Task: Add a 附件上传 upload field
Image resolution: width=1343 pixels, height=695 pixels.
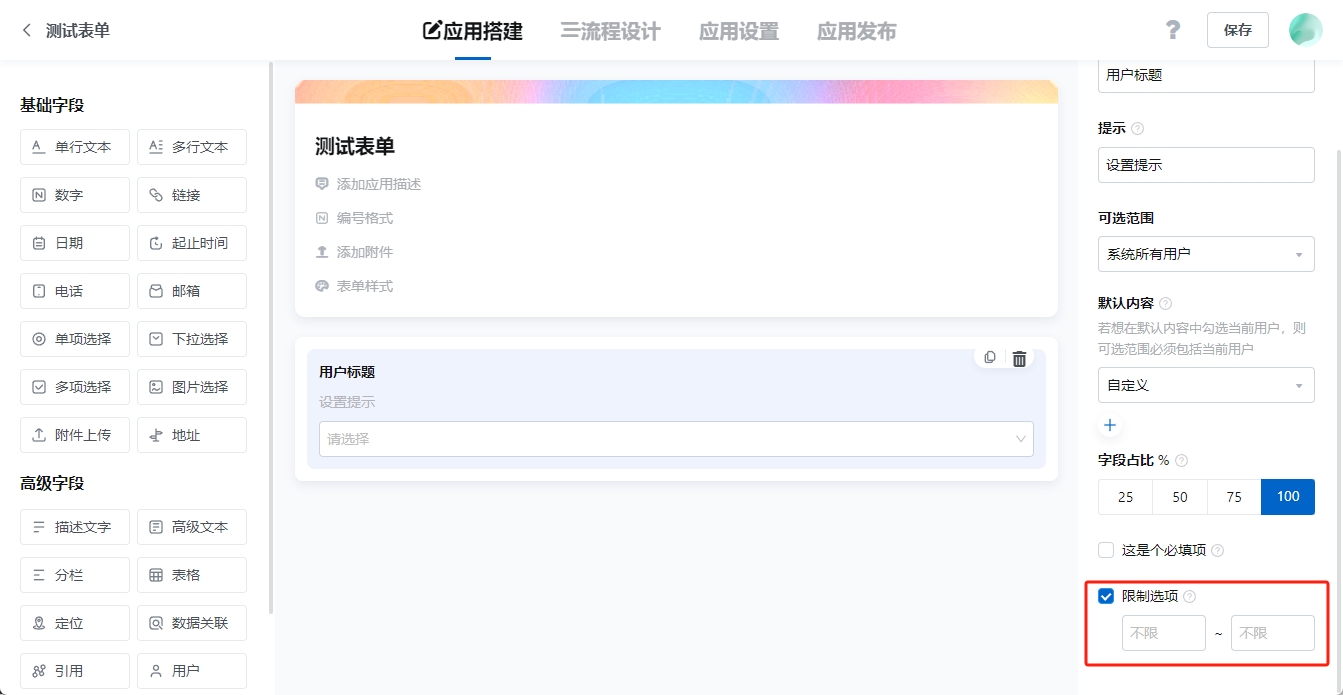Action: pos(74,435)
